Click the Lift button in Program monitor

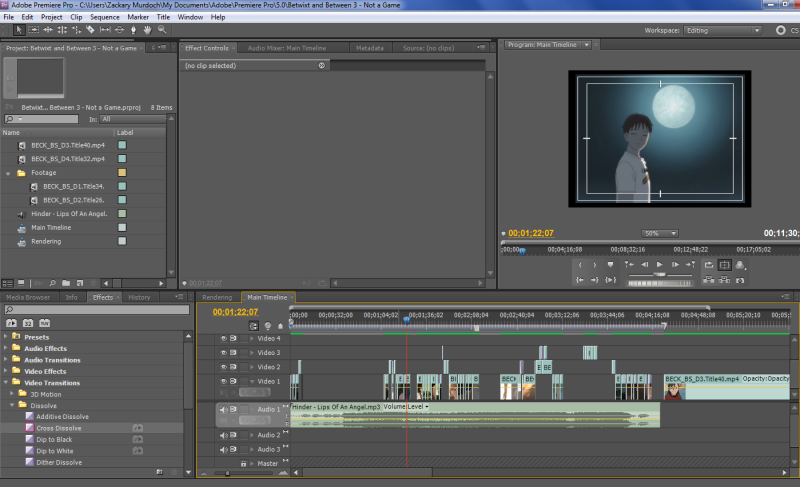(x=709, y=280)
